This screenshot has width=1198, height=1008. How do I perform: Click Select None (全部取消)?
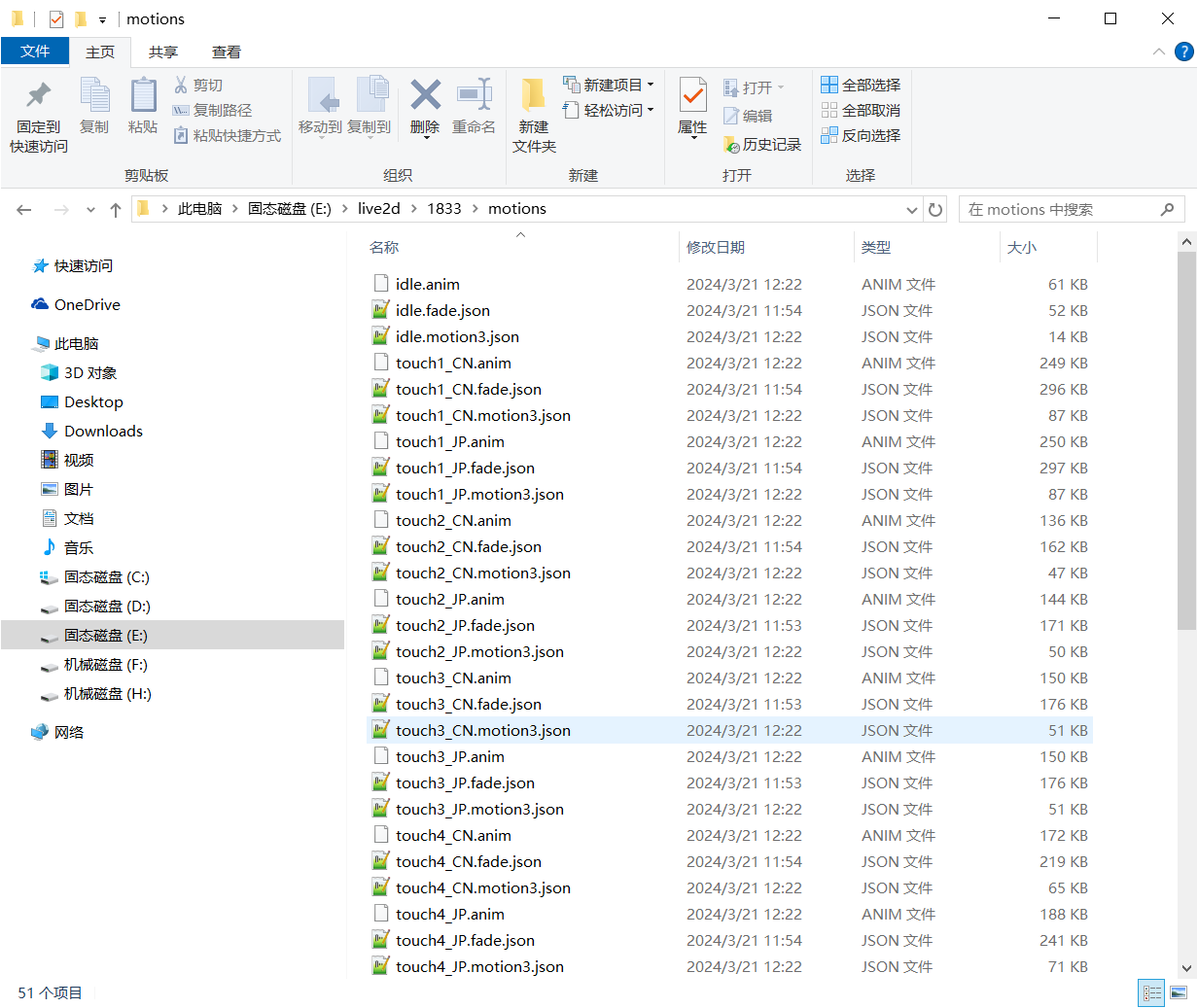[861, 111]
